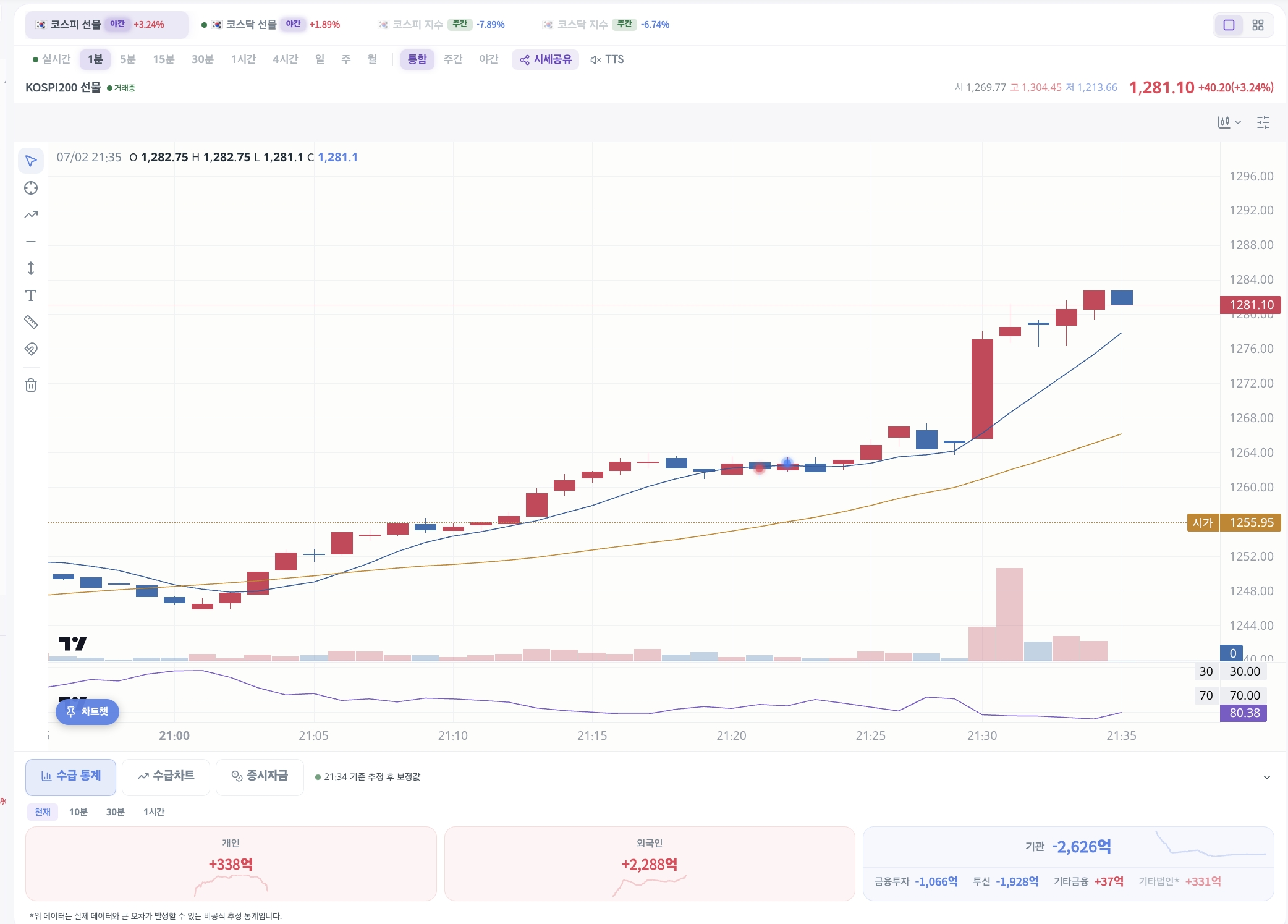Select the Text annotation tool

[31, 295]
